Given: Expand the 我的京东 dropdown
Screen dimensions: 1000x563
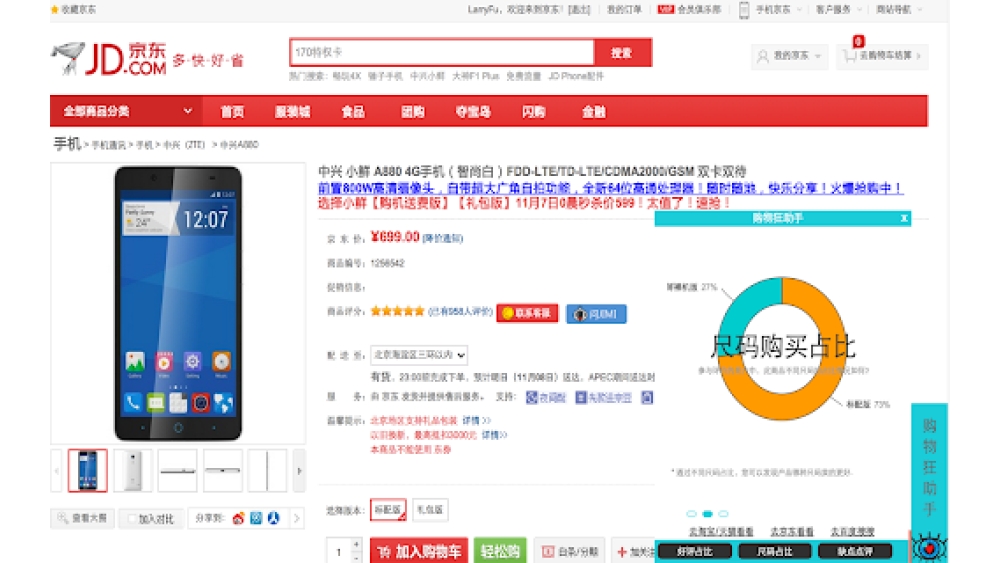Looking at the screenshot, I should point(818,56).
